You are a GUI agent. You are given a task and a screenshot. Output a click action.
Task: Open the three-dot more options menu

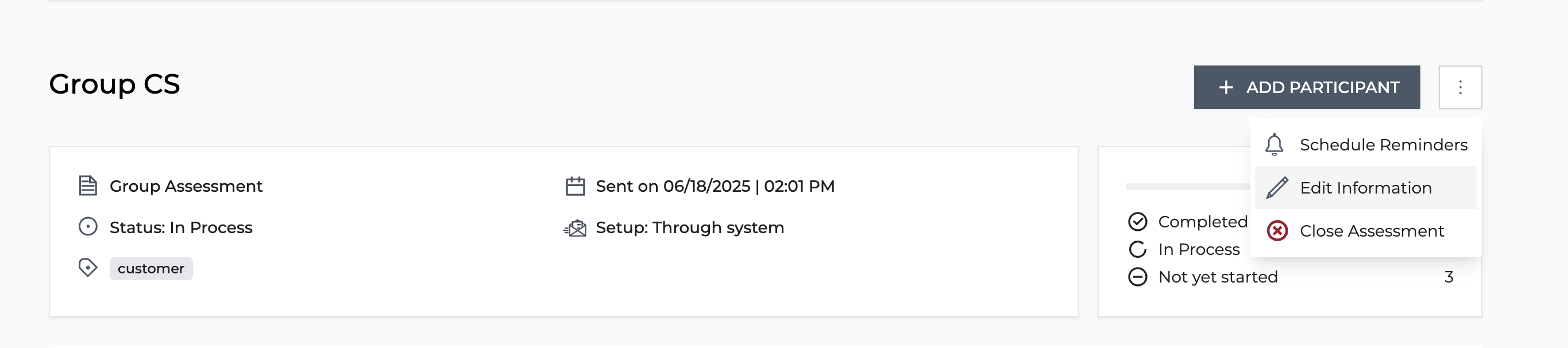(1460, 88)
